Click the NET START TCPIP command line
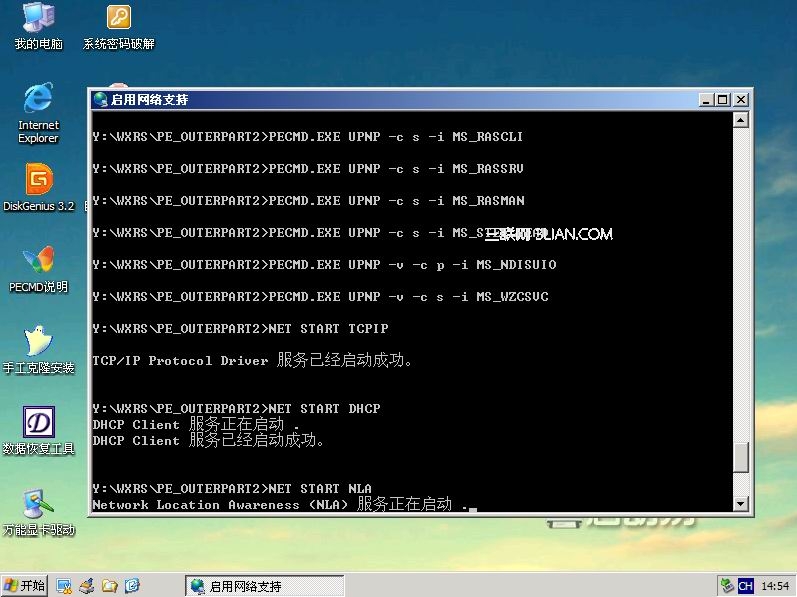Image resolution: width=797 pixels, height=597 pixels. click(240, 329)
